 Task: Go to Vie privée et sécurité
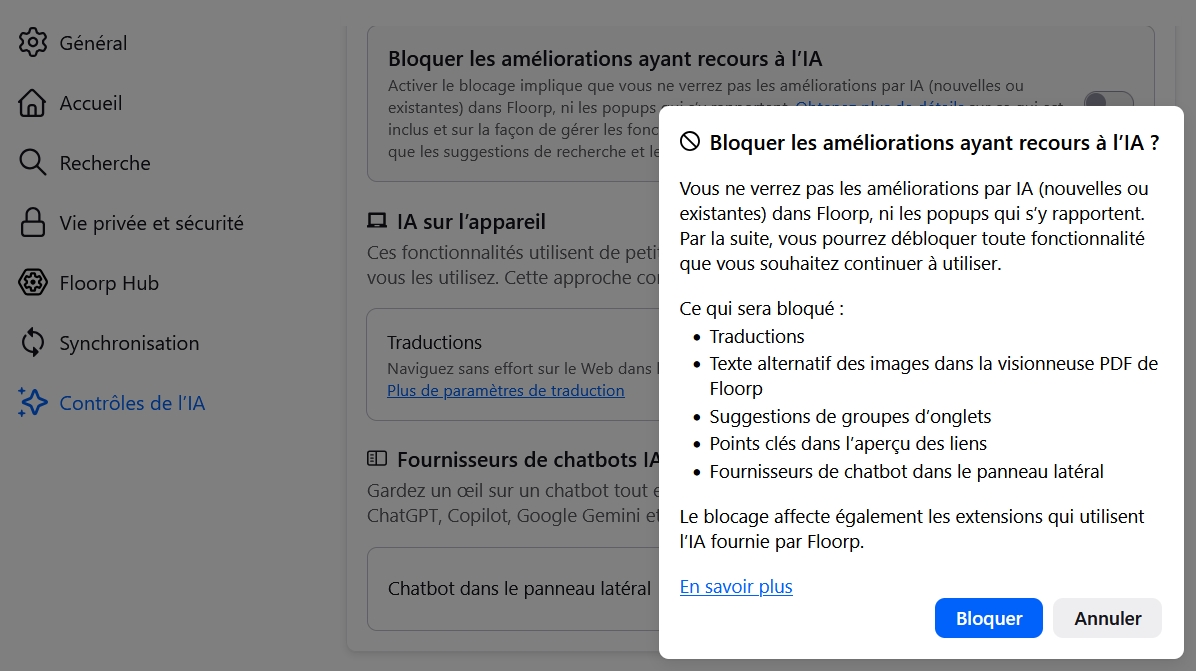[151, 223]
